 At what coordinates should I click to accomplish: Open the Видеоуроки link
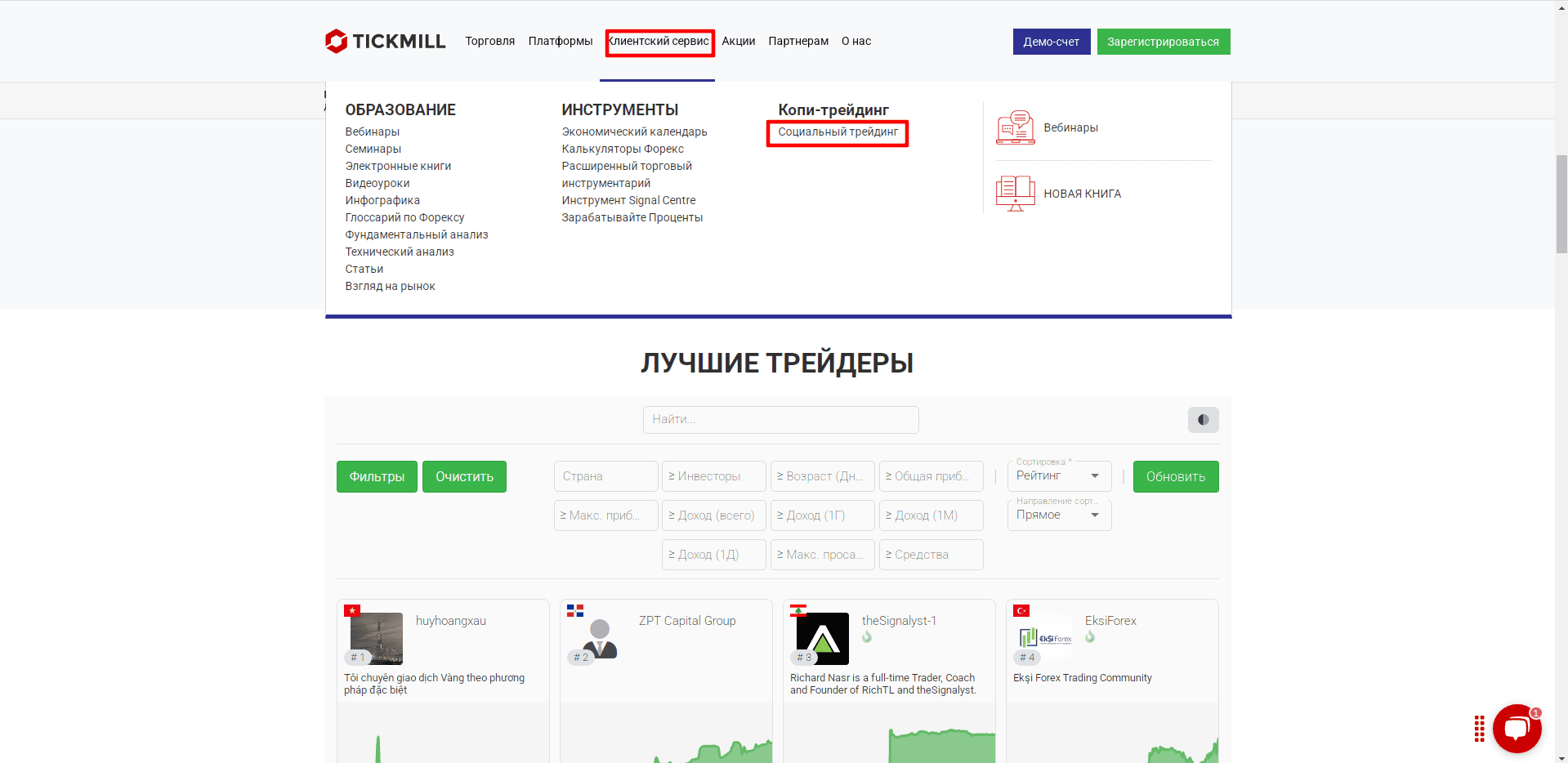pos(377,183)
